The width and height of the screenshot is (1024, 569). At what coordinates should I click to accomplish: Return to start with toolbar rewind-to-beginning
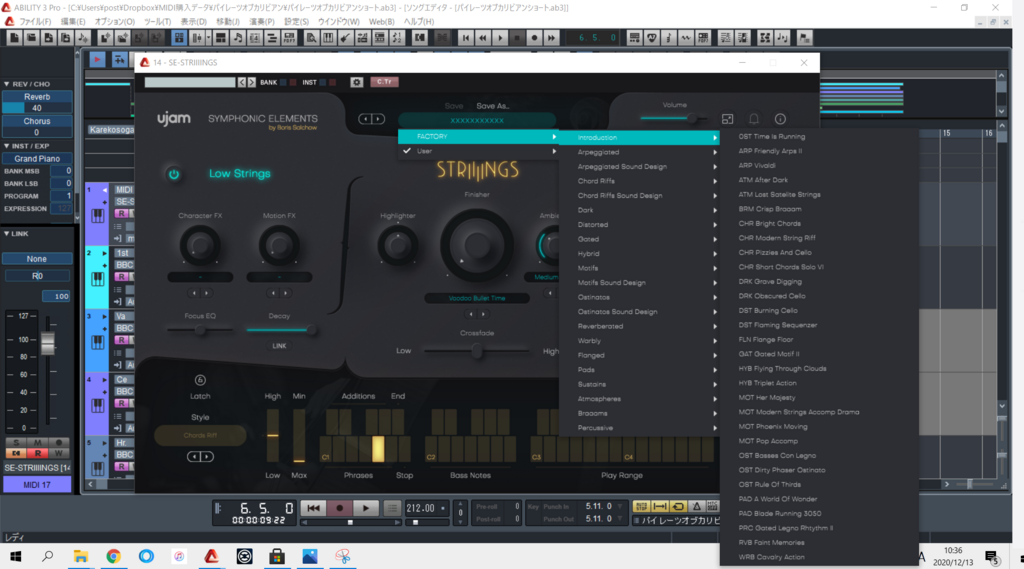click(x=466, y=38)
